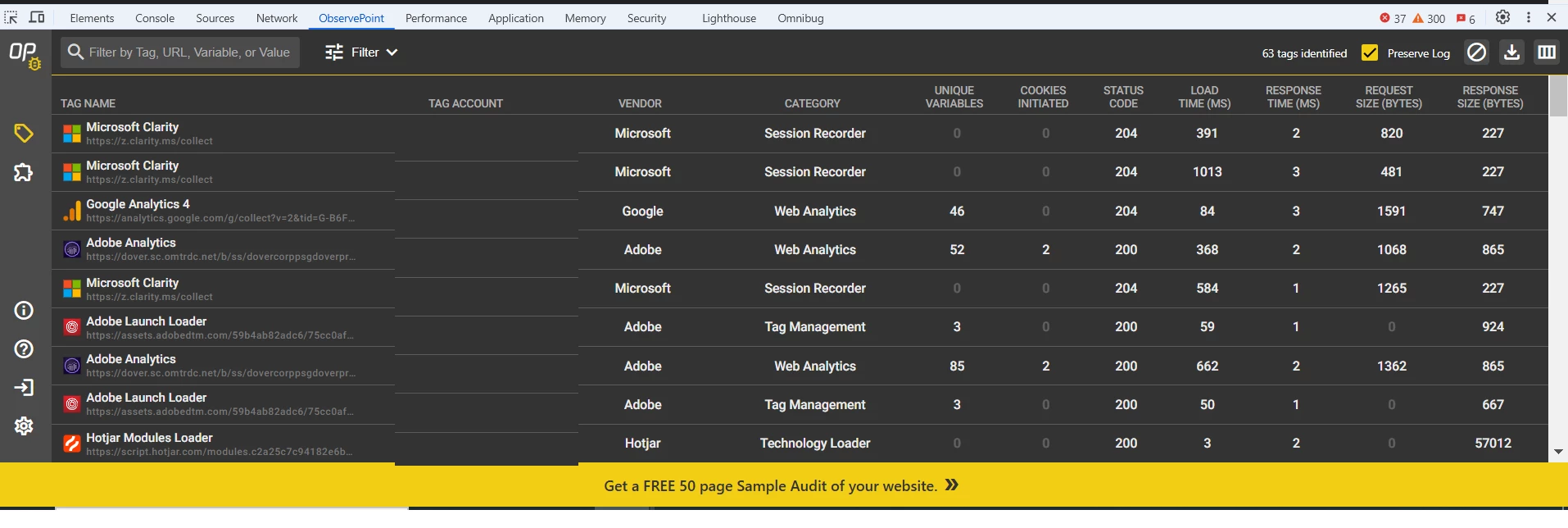Screen dimensions: 1568x528
Task: Open the column layout icon
Action: click(x=1547, y=52)
